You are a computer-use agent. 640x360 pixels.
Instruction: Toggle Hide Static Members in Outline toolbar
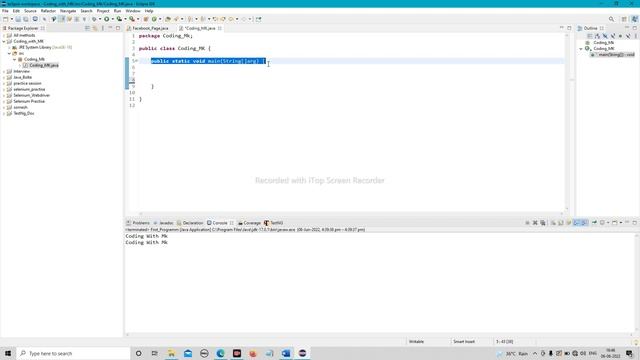[613, 36]
